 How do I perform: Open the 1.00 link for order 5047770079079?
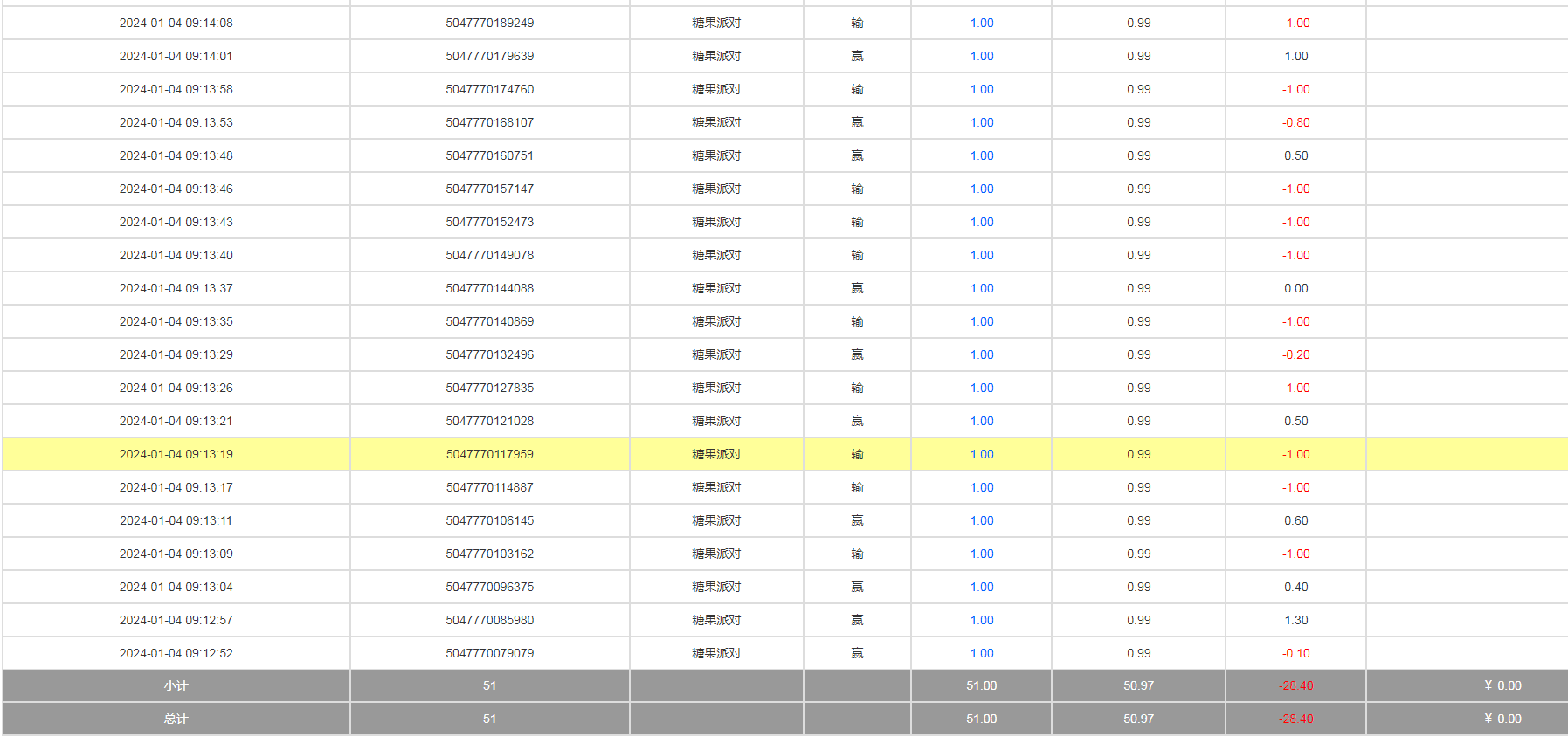(x=981, y=653)
